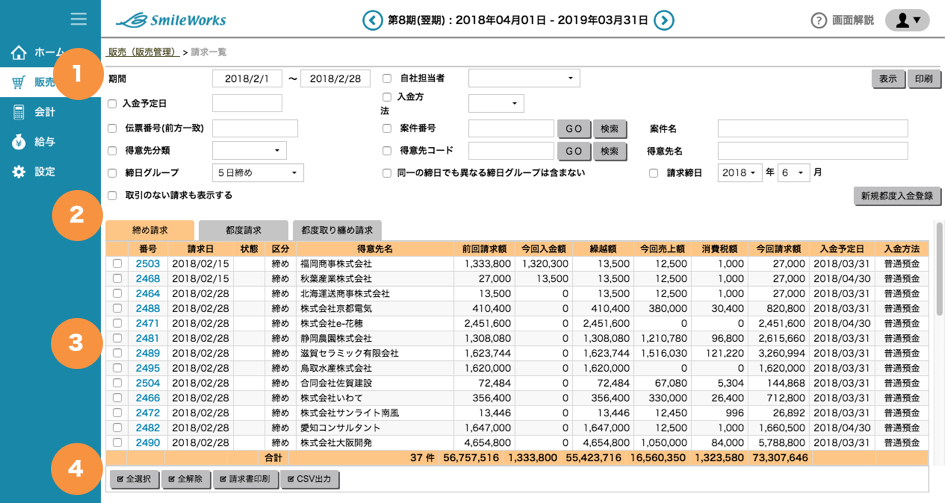Click the period start date field
Image resolution: width=945 pixels, height=503 pixels.
pyautogui.click(x=247, y=78)
